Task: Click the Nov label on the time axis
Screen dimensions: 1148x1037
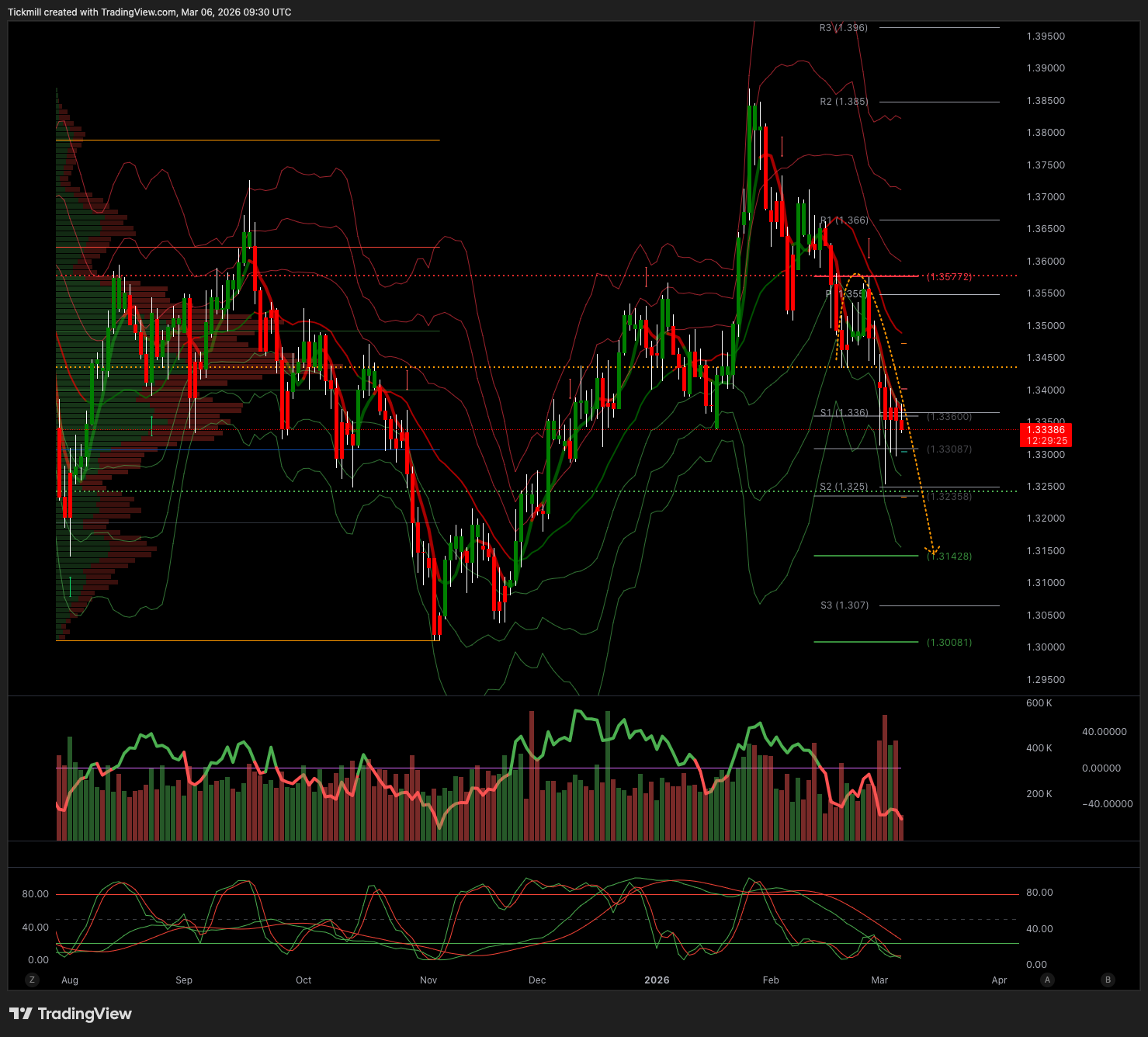Action: click(x=428, y=980)
